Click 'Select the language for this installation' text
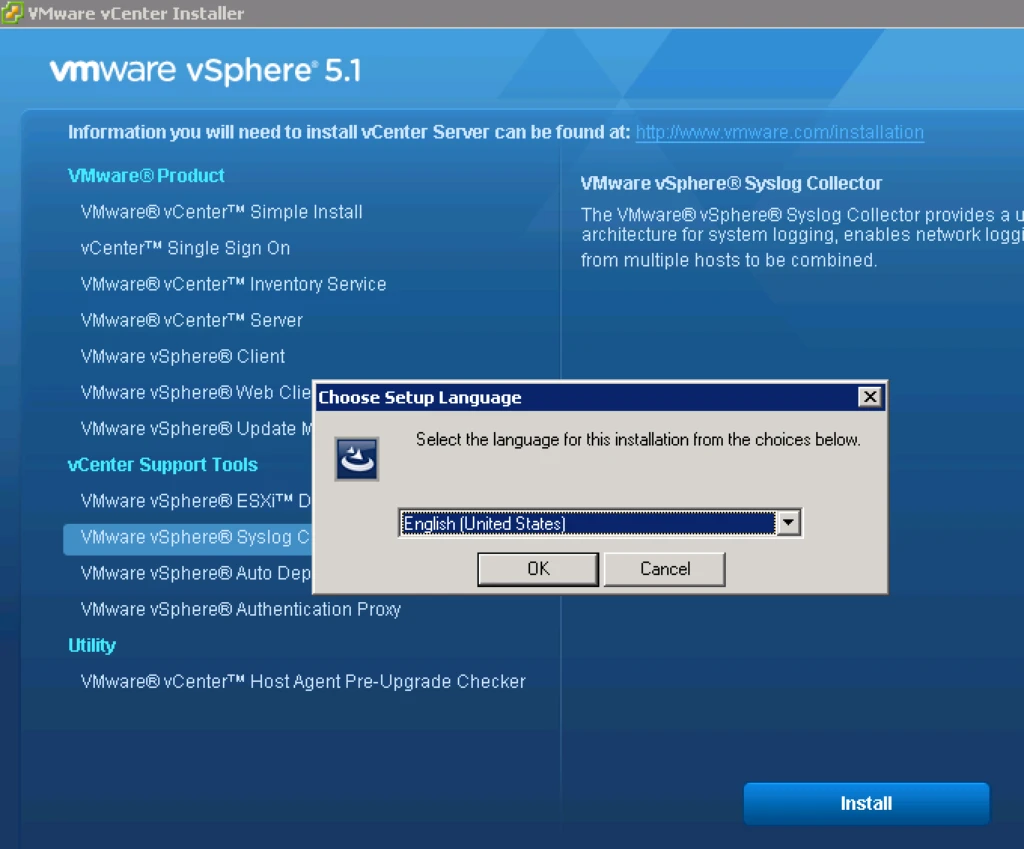Screen dimensions: 1024x849 point(638,440)
